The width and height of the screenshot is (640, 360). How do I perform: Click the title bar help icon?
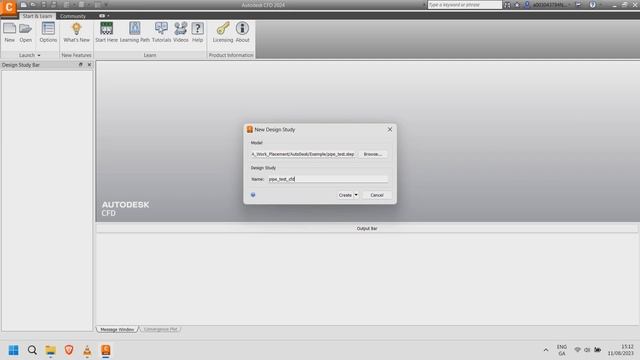(x=593, y=5)
